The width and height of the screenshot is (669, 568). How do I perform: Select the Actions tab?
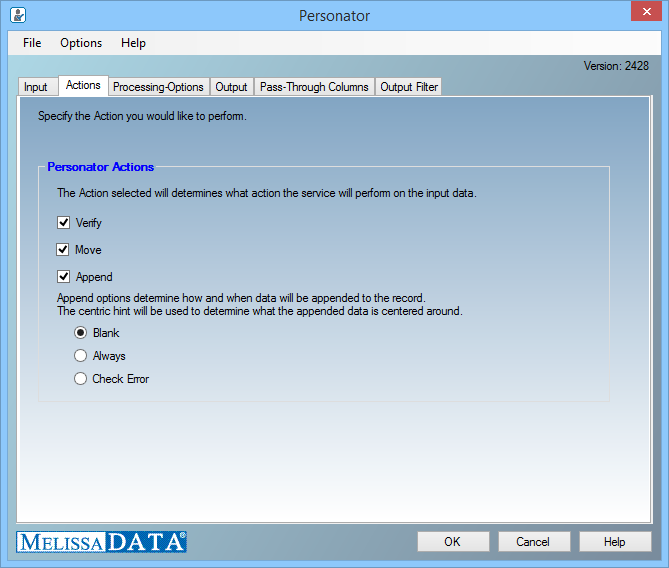(83, 86)
